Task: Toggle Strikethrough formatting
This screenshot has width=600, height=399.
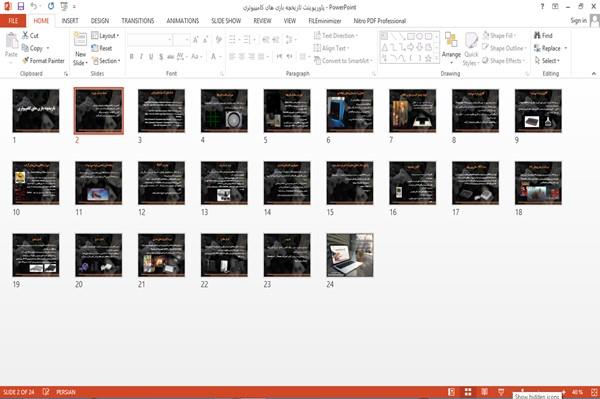Action: pos(171,57)
